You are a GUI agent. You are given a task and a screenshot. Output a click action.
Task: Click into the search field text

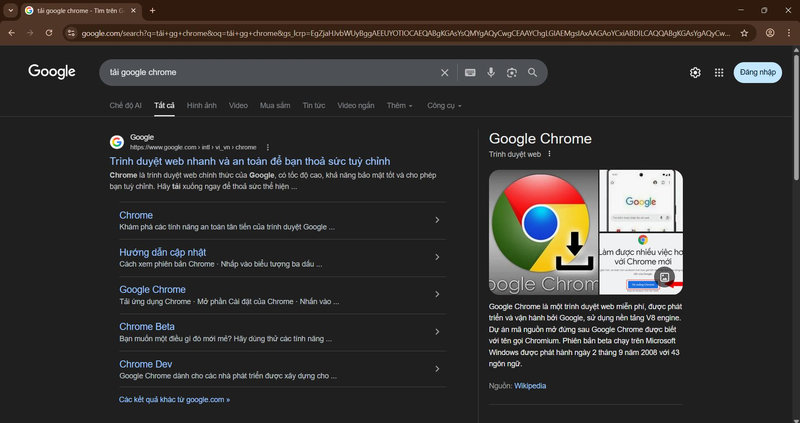click(x=143, y=72)
